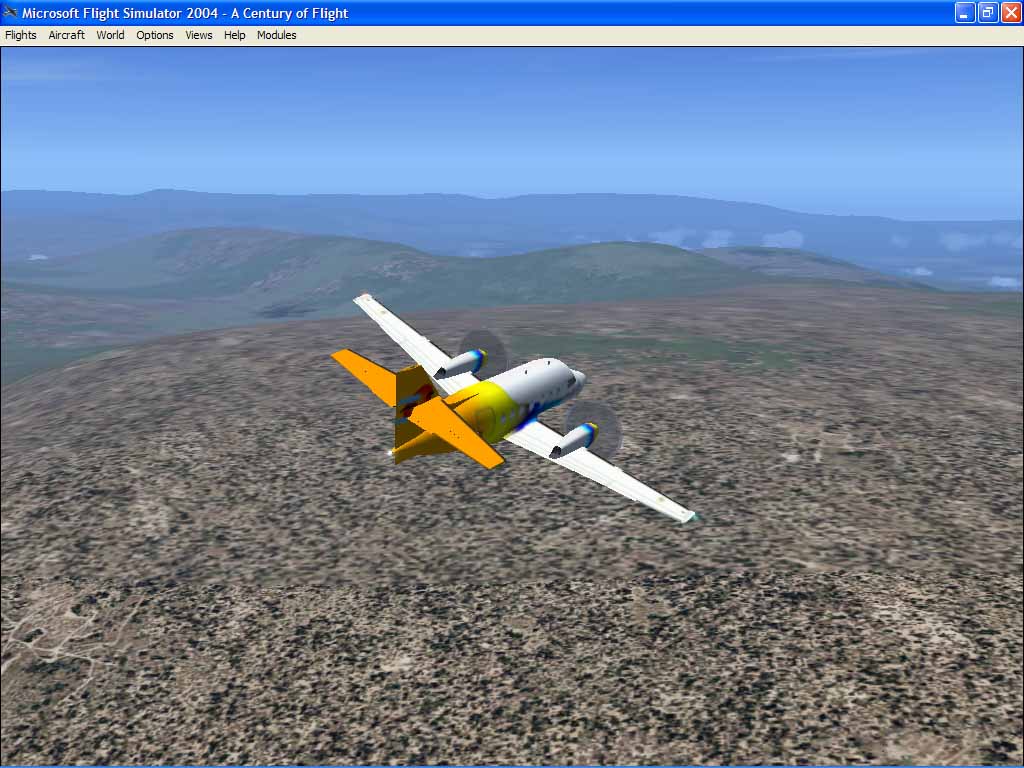Open the World menu

110,35
